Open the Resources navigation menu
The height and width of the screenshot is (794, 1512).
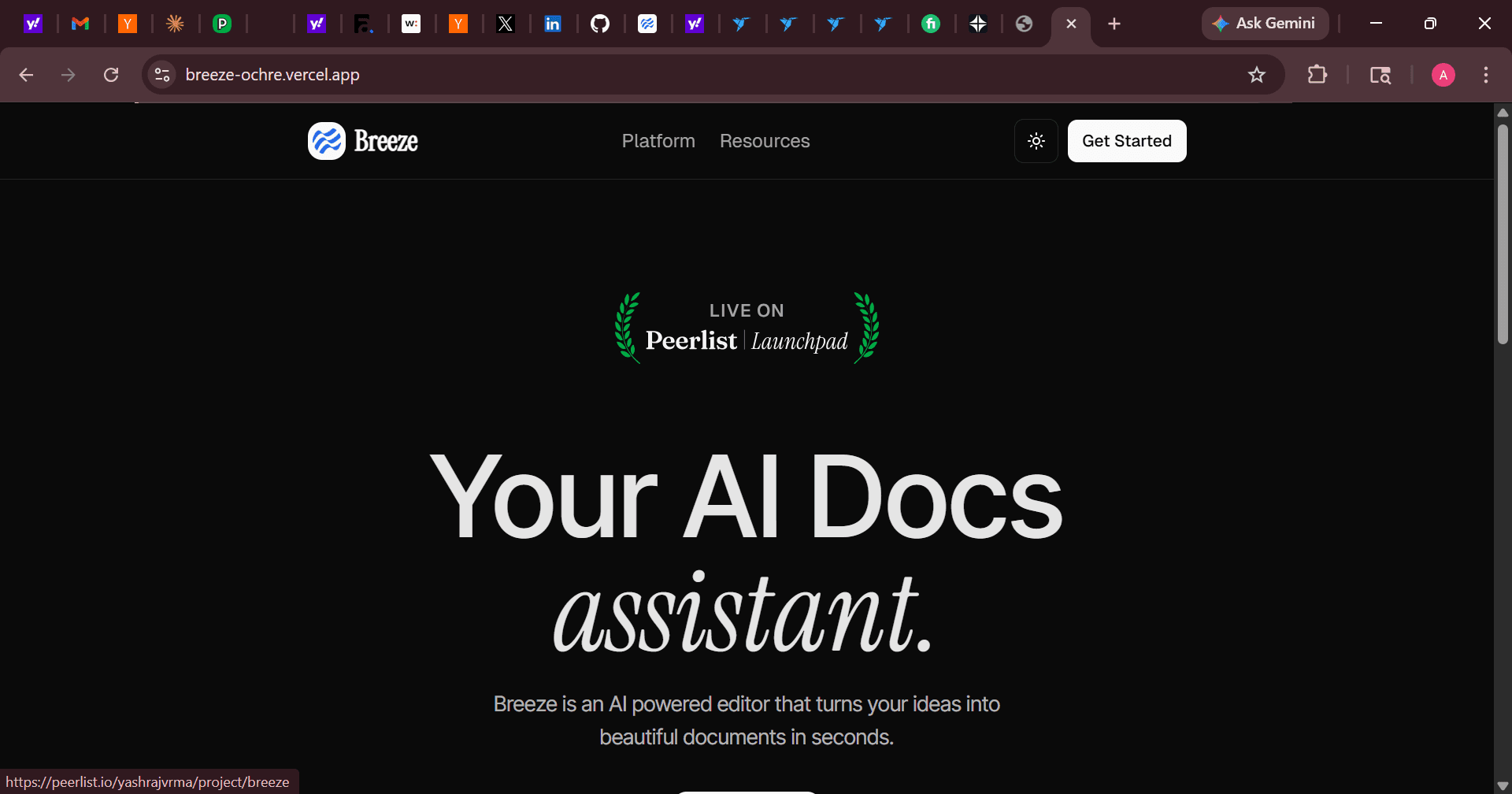click(x=765, y=141)
